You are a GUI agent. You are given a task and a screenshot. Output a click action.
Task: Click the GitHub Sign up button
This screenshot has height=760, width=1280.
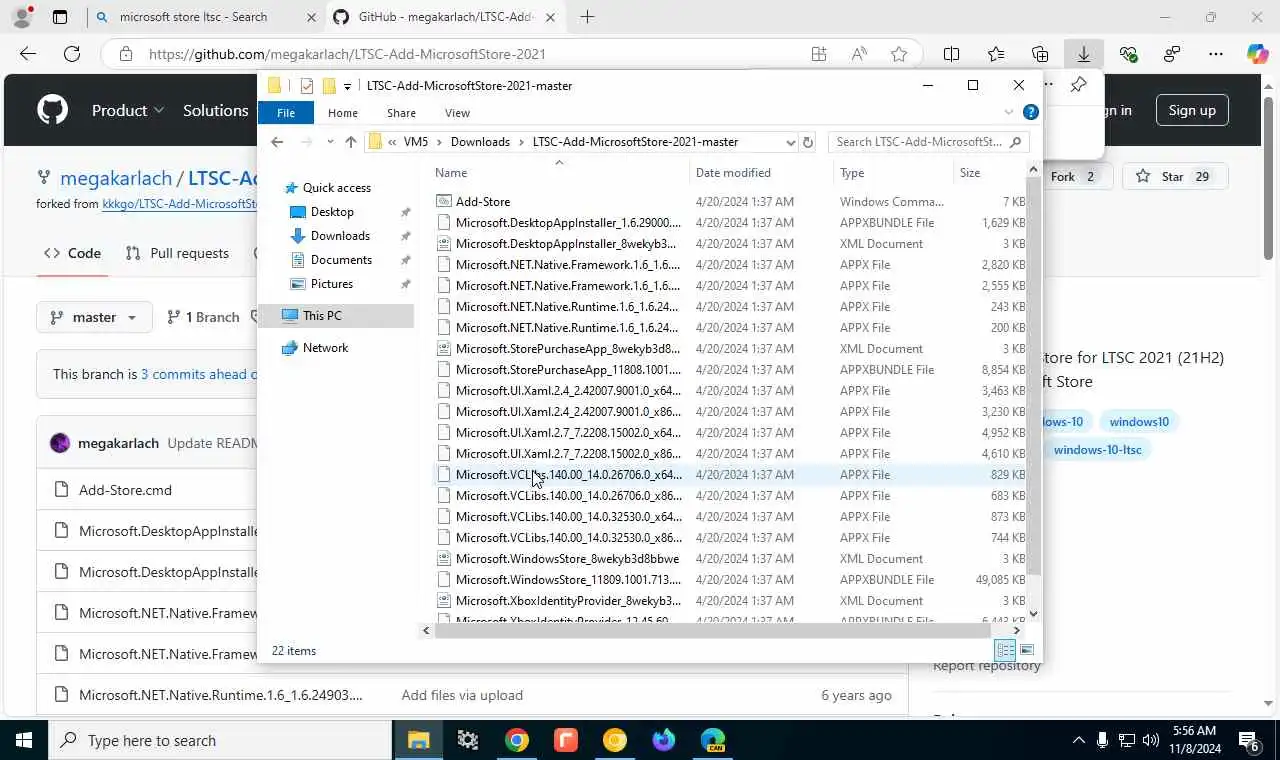tap(1192, 110)
